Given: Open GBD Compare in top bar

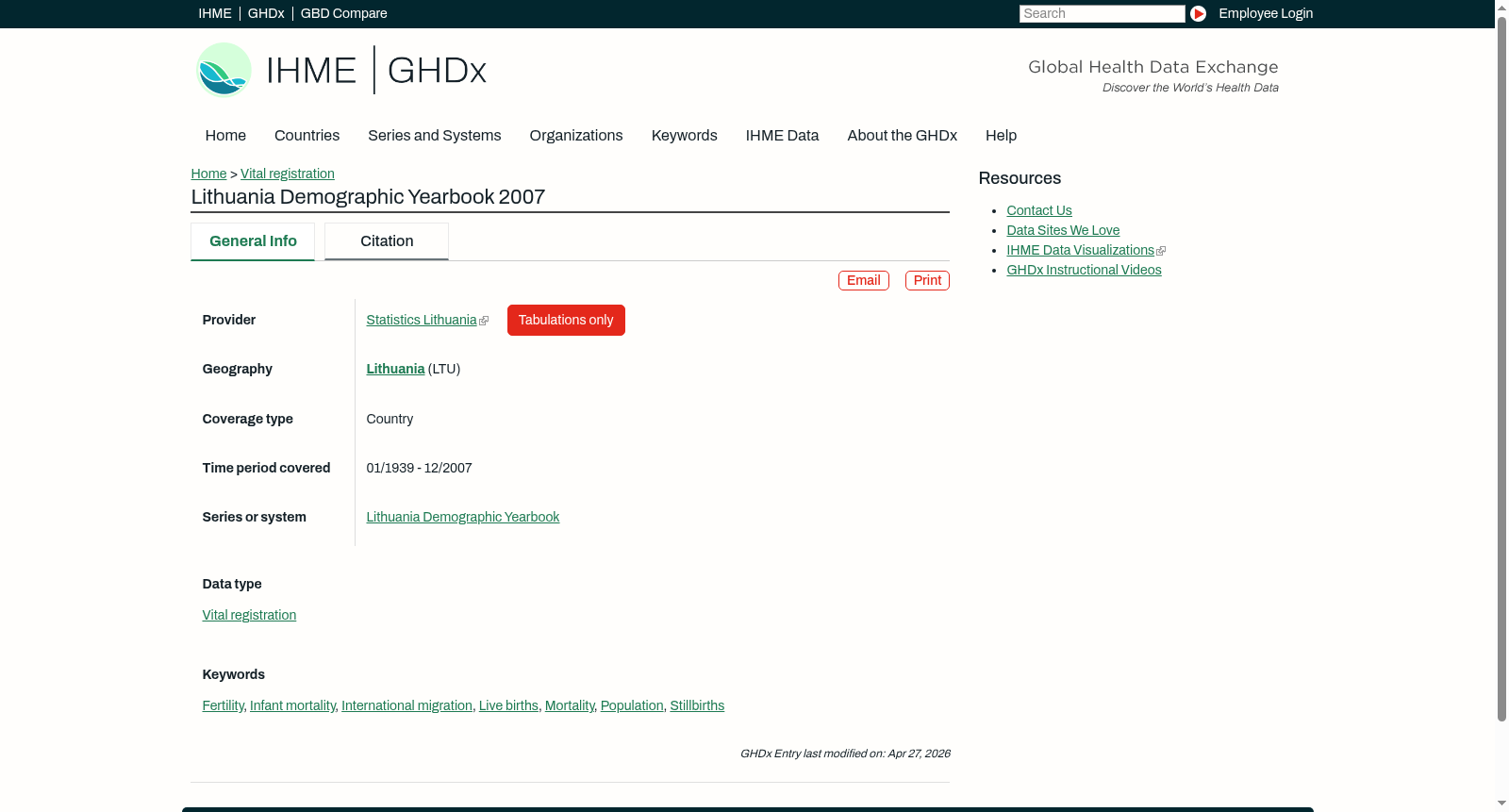Looking at the screenshot, I should 344,13.
